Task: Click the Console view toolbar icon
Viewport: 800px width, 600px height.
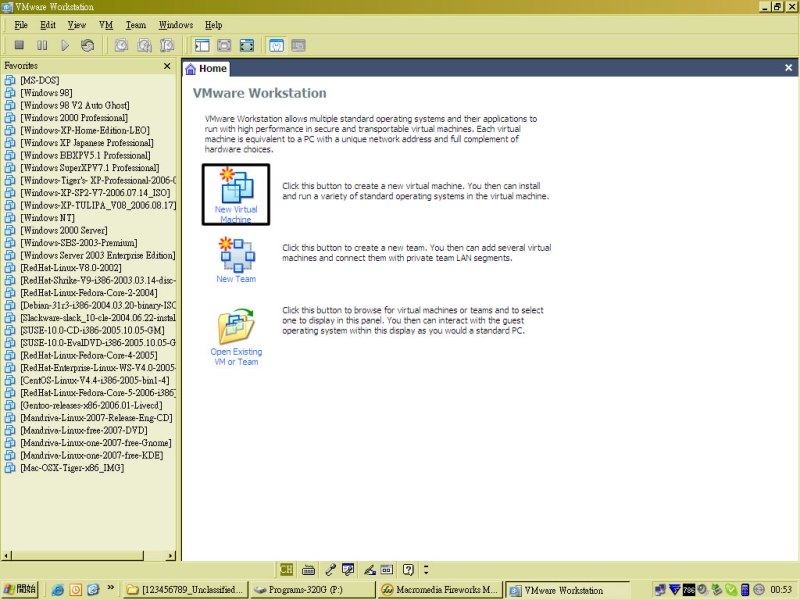Action: pyautogui.click(x=298, y=45)
